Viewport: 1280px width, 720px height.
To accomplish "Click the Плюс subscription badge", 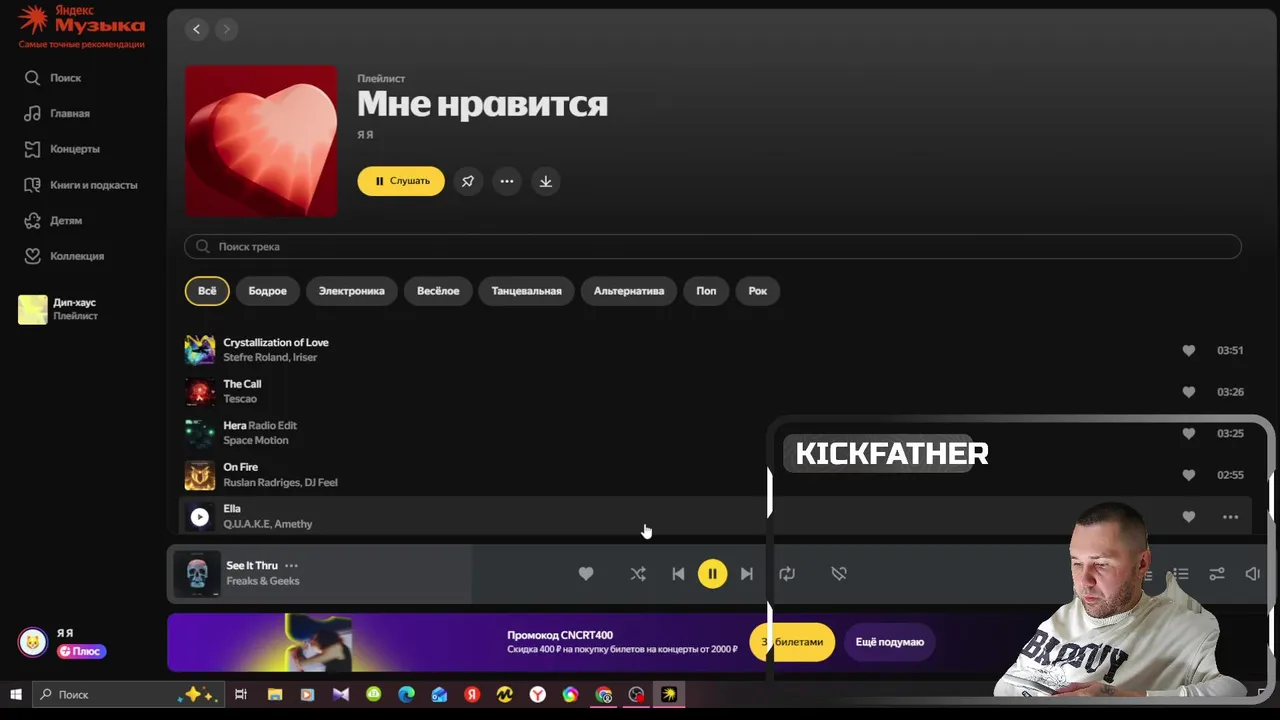I will click(81, 651).
